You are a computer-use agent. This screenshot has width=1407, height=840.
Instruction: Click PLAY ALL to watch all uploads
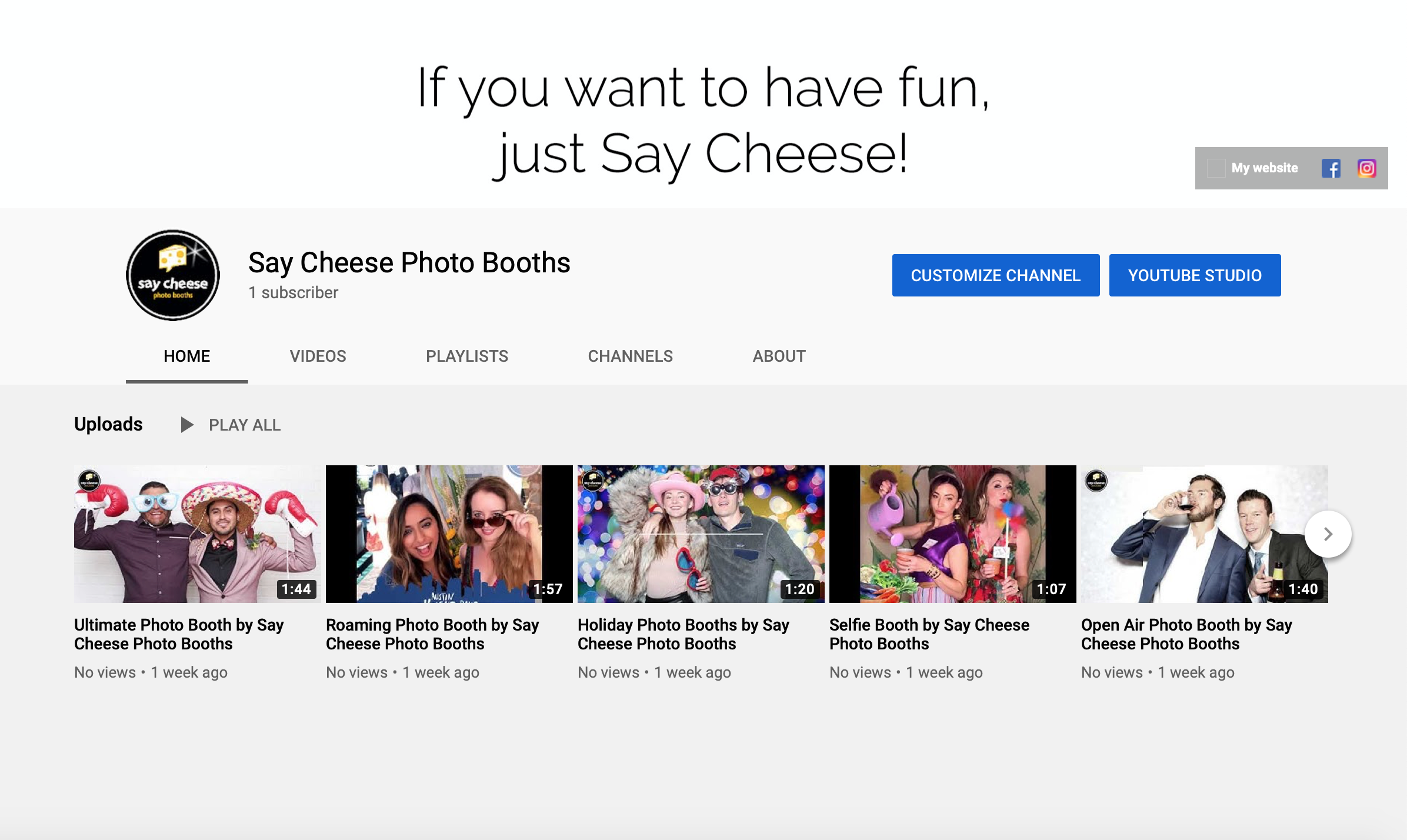(244, 424)
